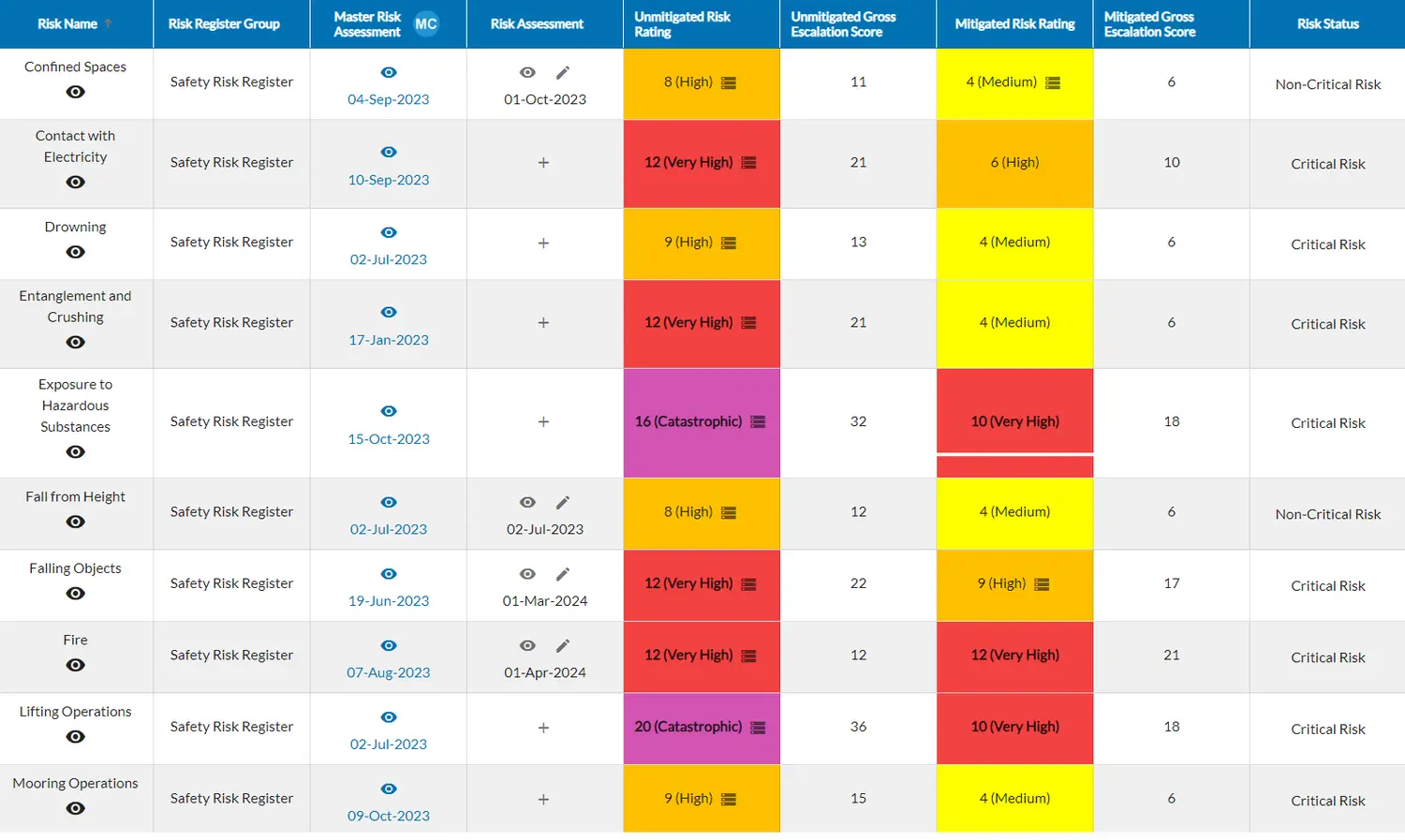This screenshot has width=1405, height=840.
Task: Click the Risk Status column header
Action: [1327, 24]
